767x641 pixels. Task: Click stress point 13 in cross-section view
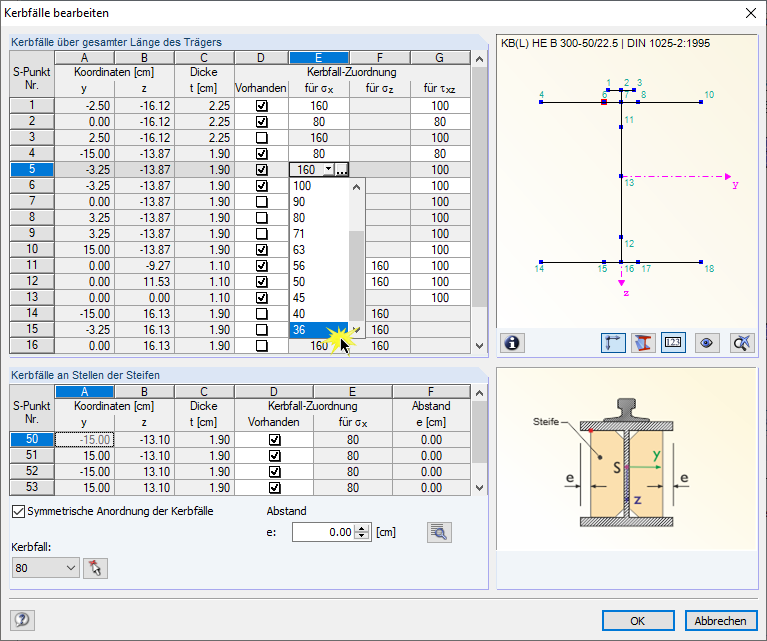pyautogui.click(x=621, y=176)
